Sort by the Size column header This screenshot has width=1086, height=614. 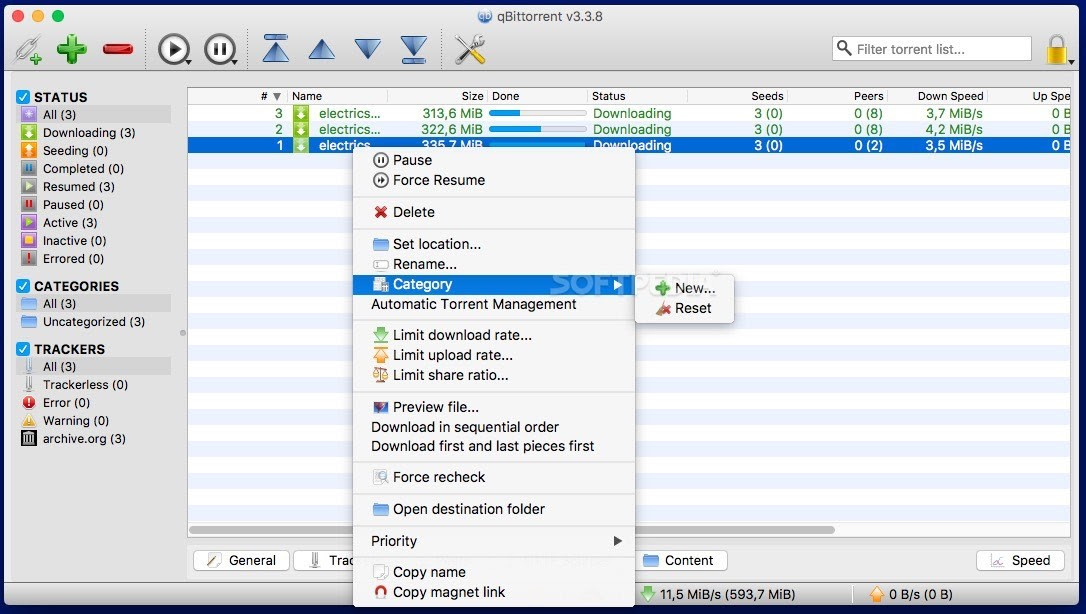point(437,96)
